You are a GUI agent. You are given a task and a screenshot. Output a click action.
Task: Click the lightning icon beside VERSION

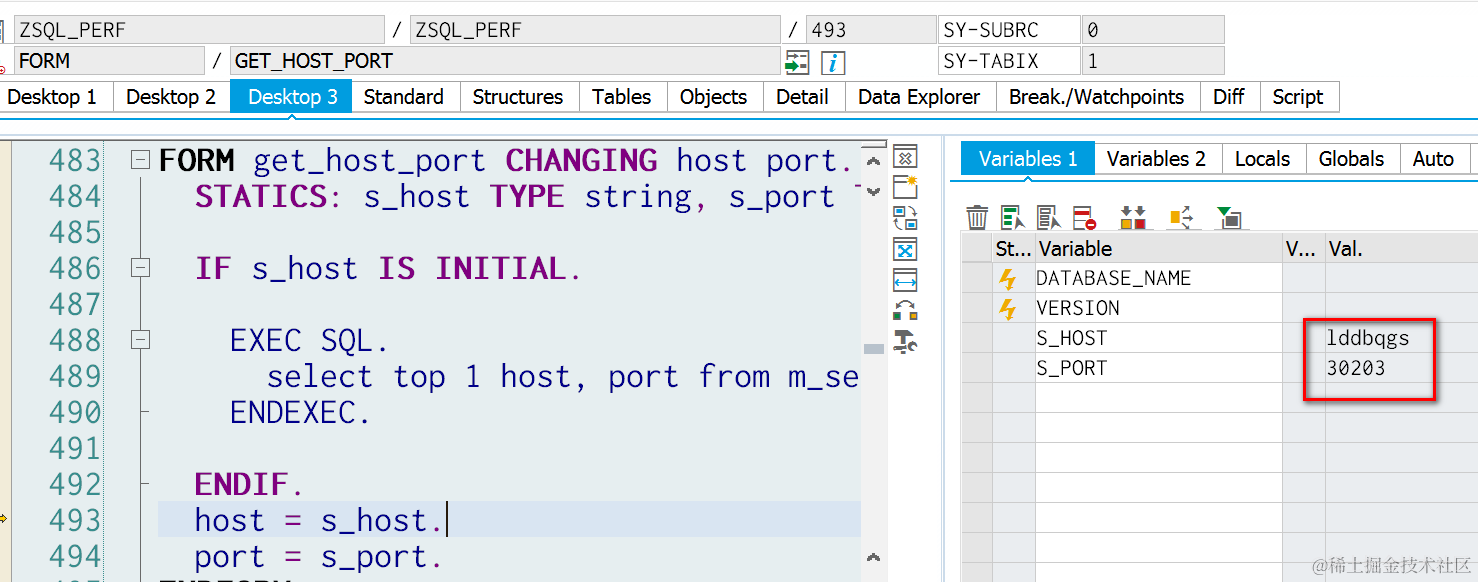1008,309
